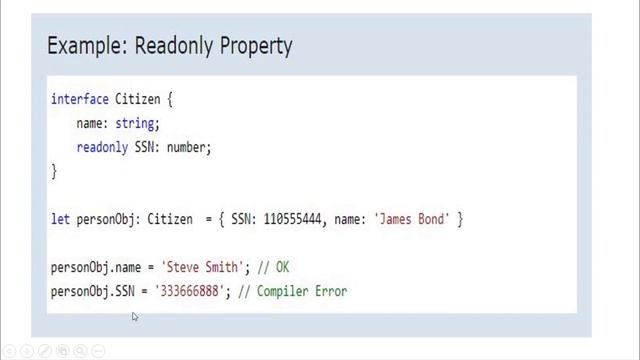Open the pen and pointer tools icon

tap(44, 351)
